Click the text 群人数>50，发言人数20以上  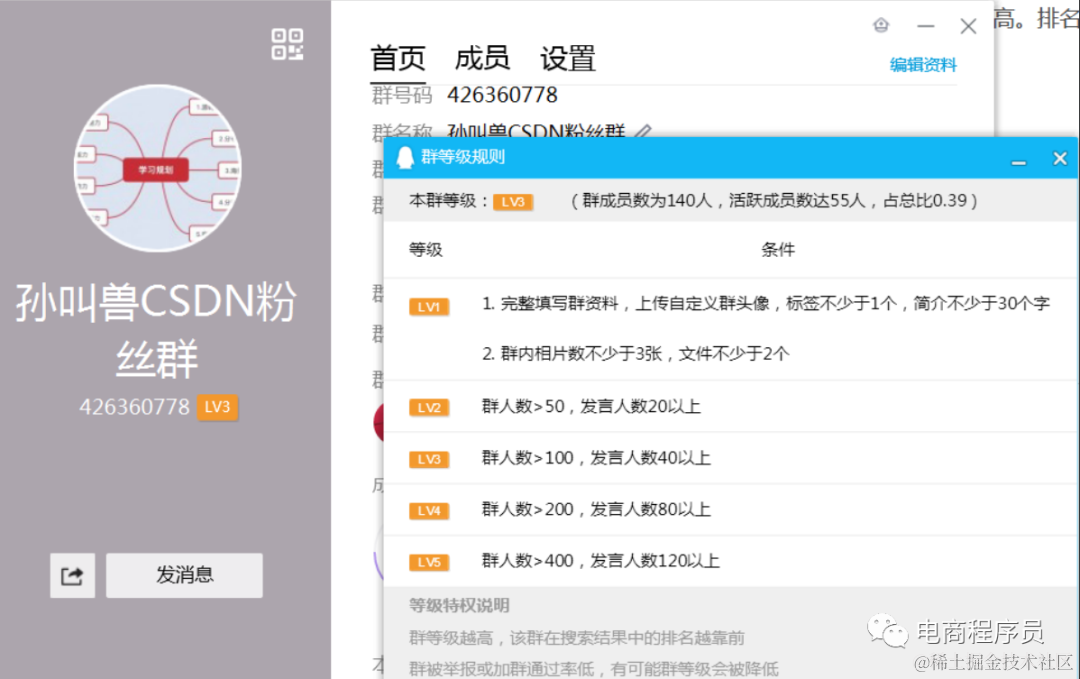click(591, 406)
